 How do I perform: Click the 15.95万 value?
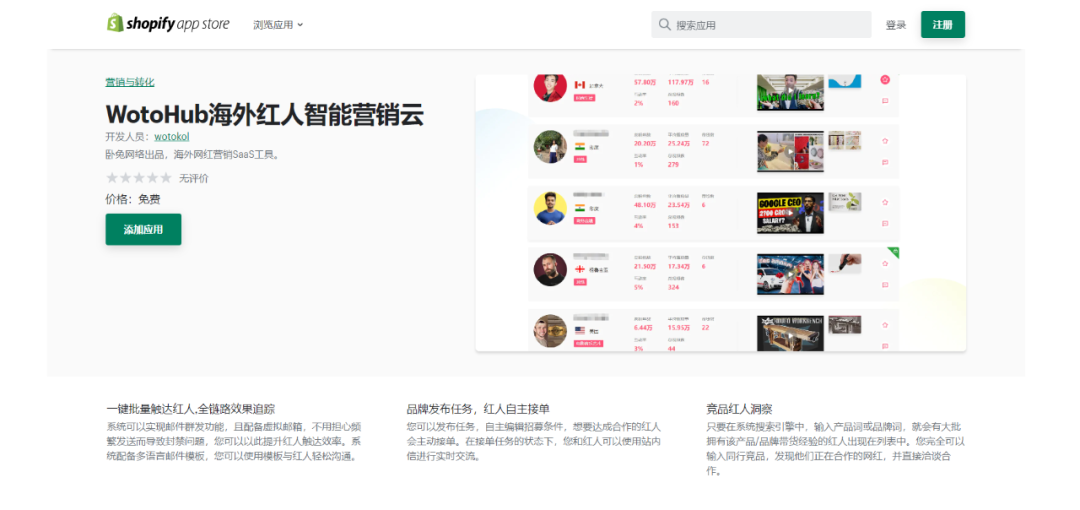pos(679,328)
